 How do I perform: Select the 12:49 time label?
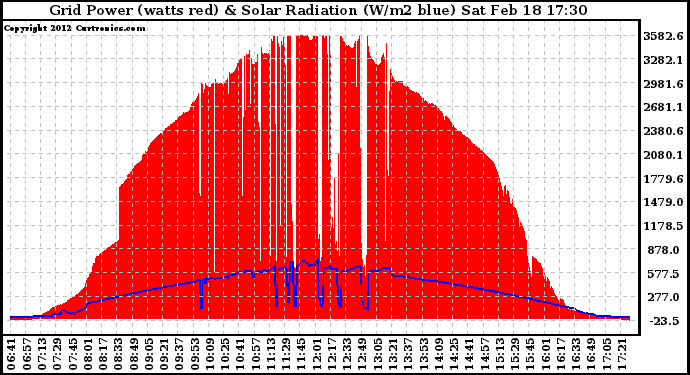coord(362,353)
